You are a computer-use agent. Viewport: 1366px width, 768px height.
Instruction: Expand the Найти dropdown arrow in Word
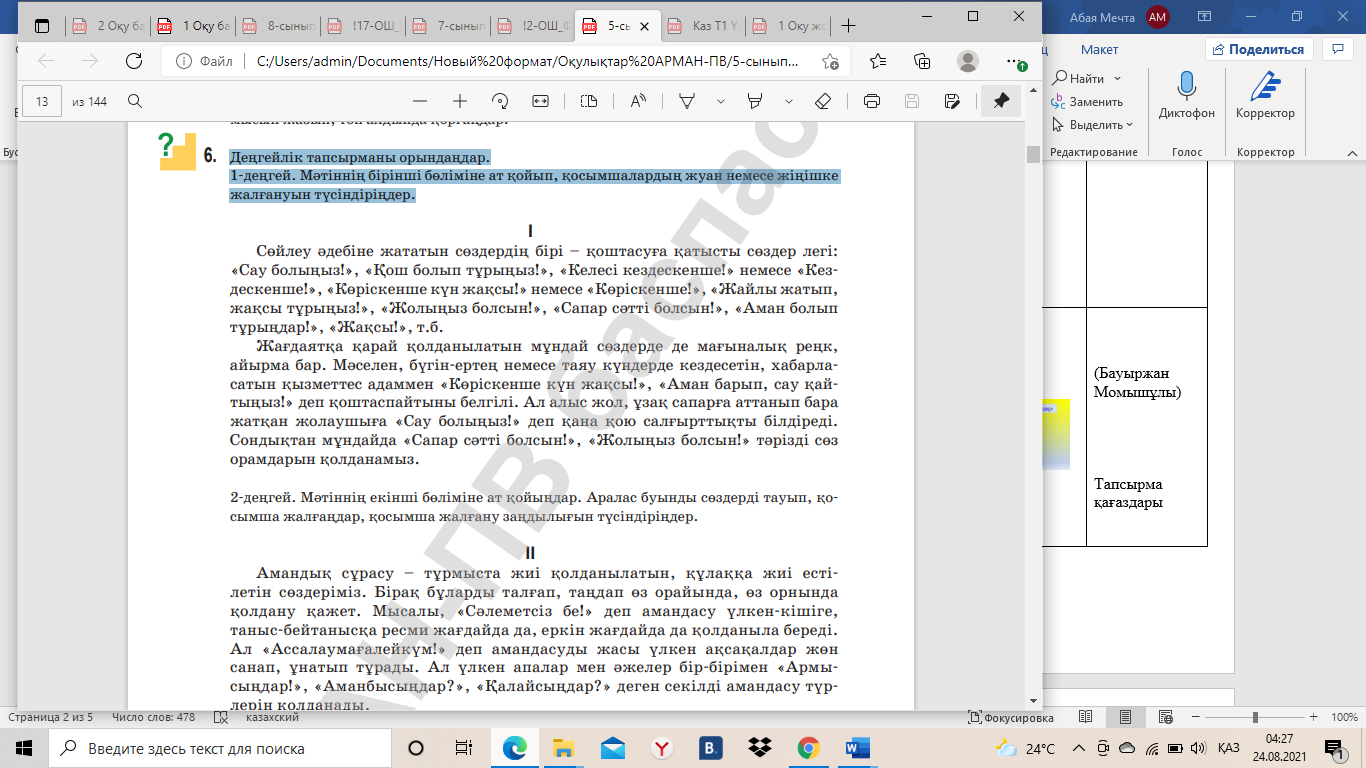coord(1117,78)
